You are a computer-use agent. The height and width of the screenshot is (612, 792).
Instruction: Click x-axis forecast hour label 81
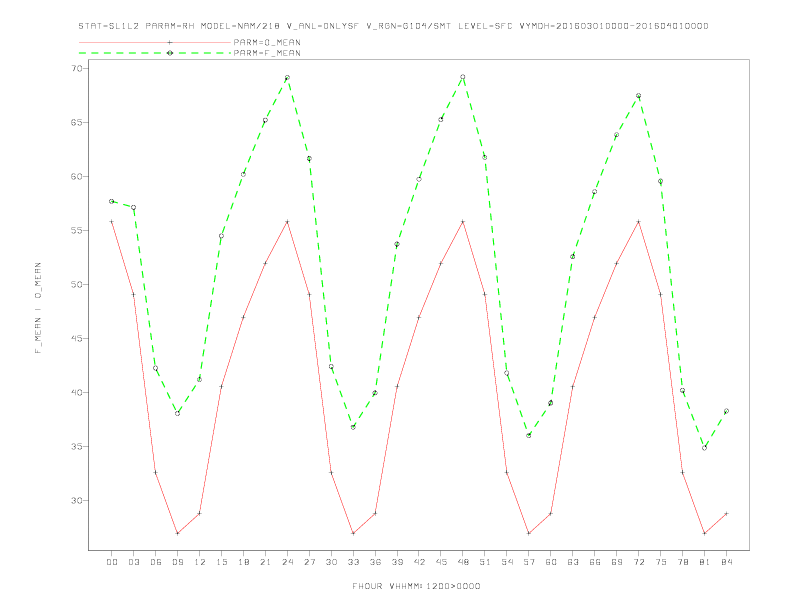705,562
